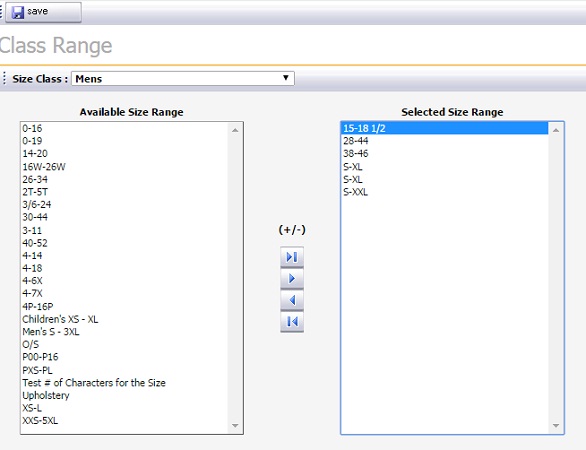The width and height of the screenshot is (586, 450).
Task: Remove selected size with left arrow
Action: pos(292,300)
